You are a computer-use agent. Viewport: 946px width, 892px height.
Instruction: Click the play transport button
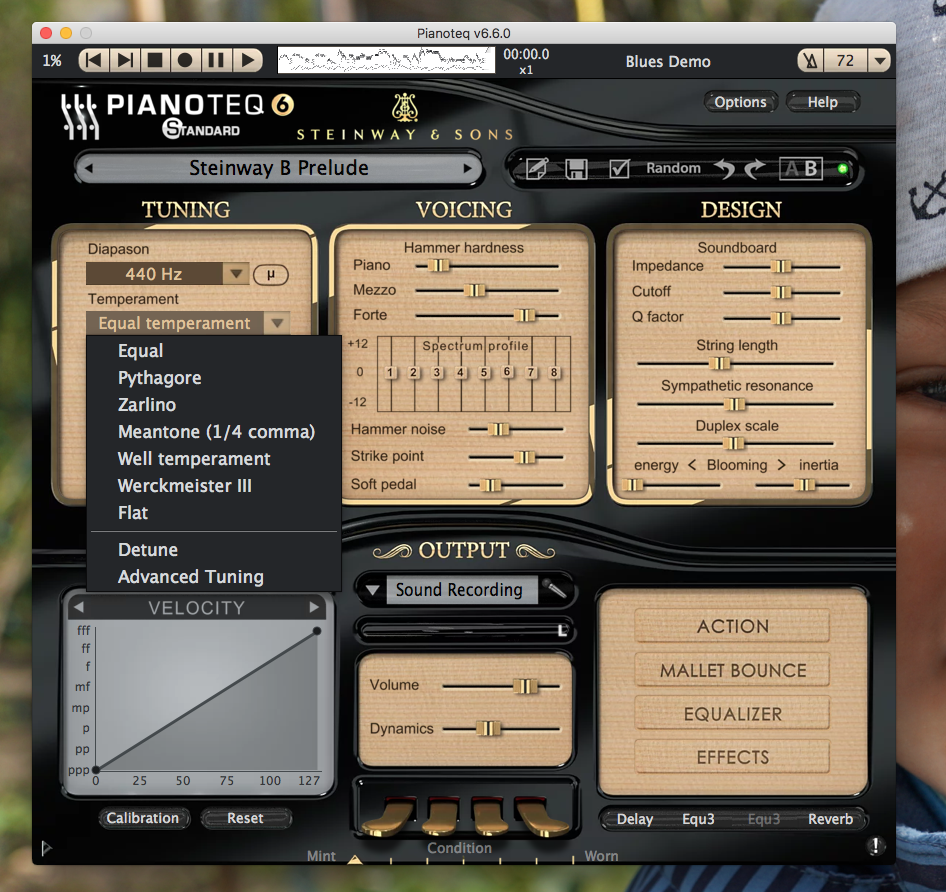pos(247,60)
